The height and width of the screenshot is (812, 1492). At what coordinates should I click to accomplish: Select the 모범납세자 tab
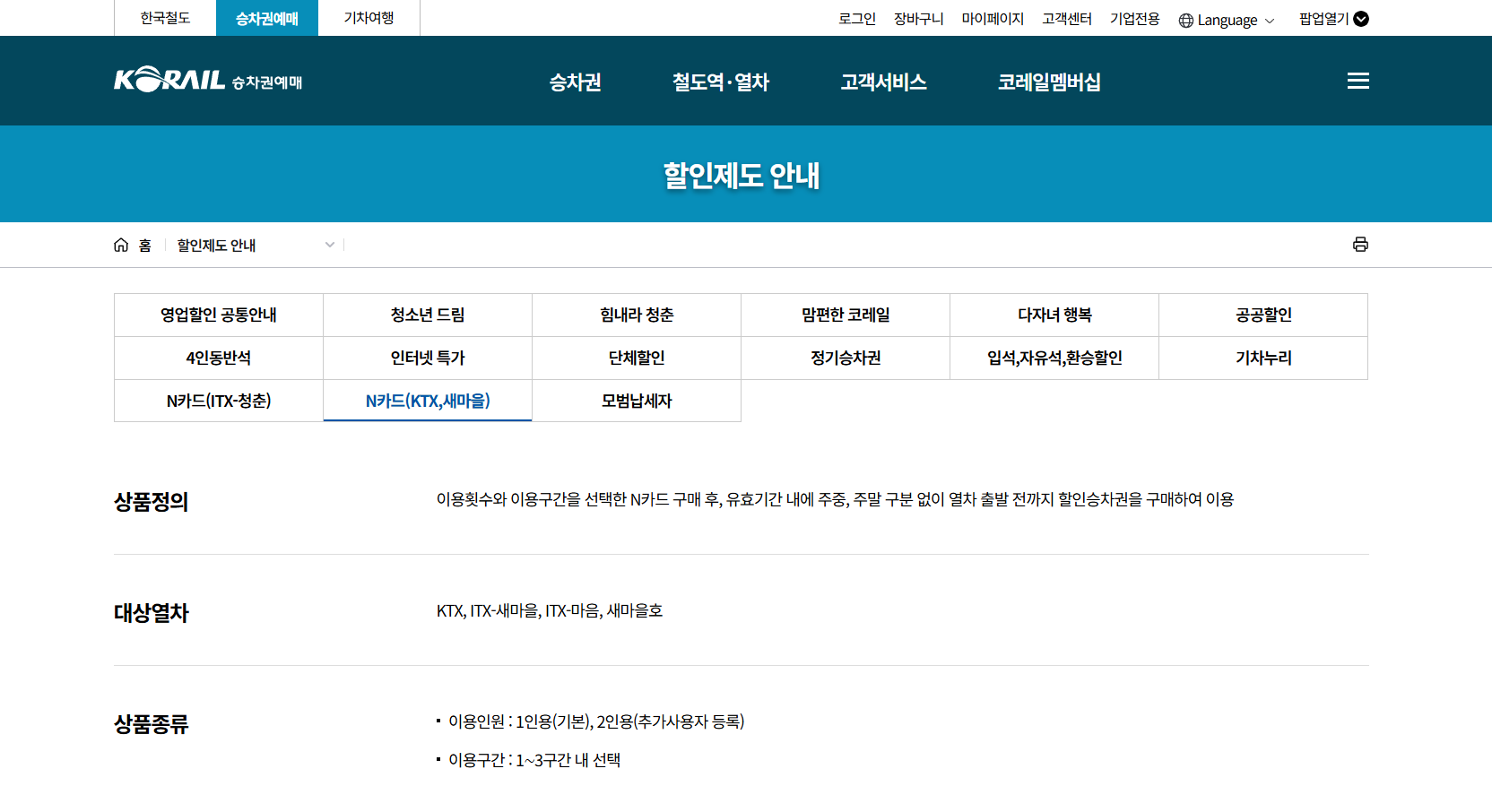[x=637, y=401]
